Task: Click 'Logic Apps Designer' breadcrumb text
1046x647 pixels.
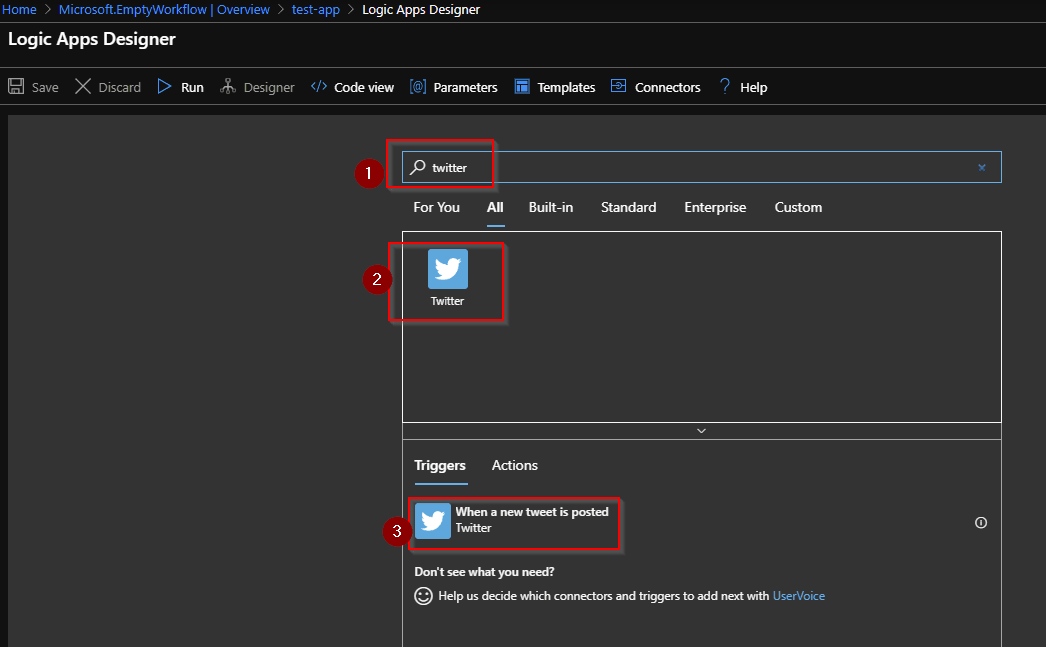Action: [x=421, y=9]
